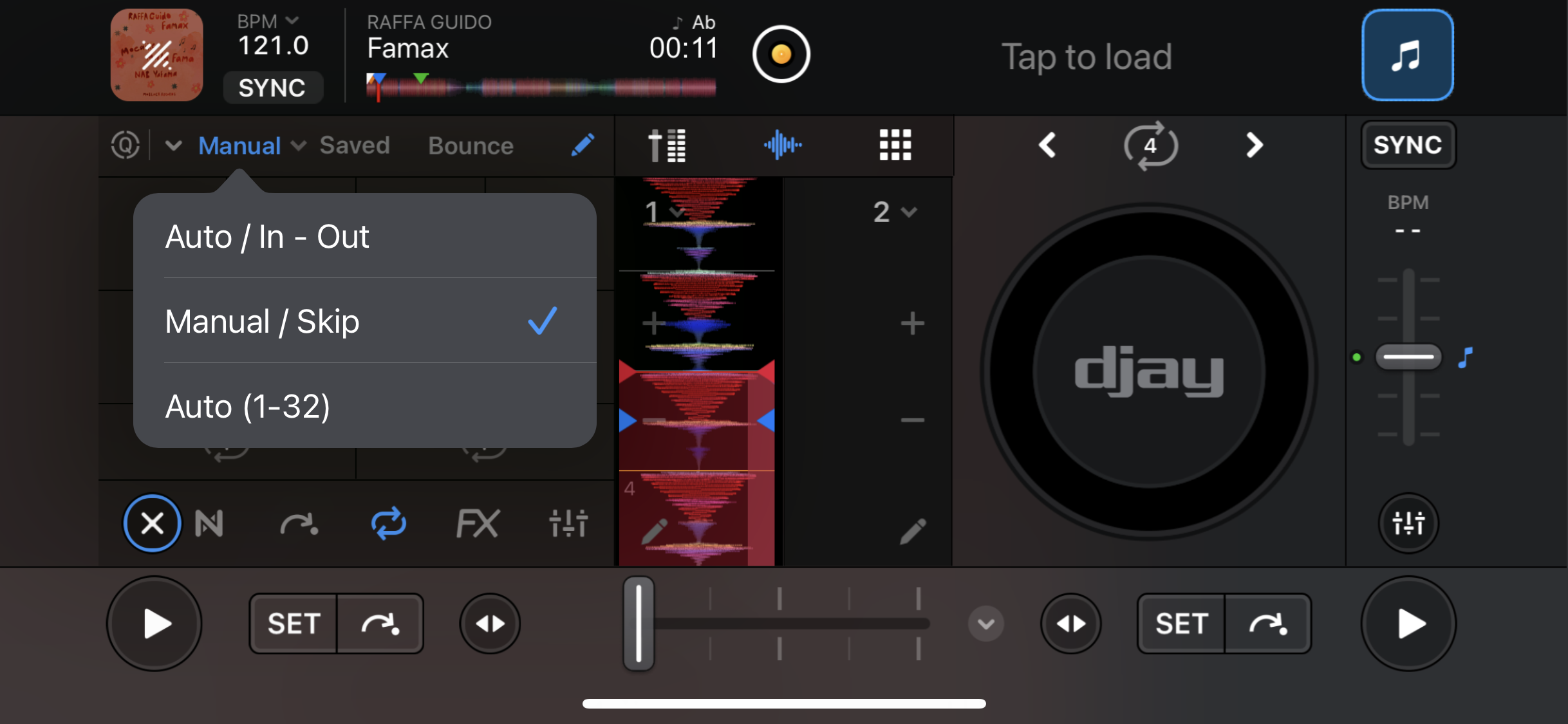
Task: Click the crossfader slider
Action: (638, 623)
